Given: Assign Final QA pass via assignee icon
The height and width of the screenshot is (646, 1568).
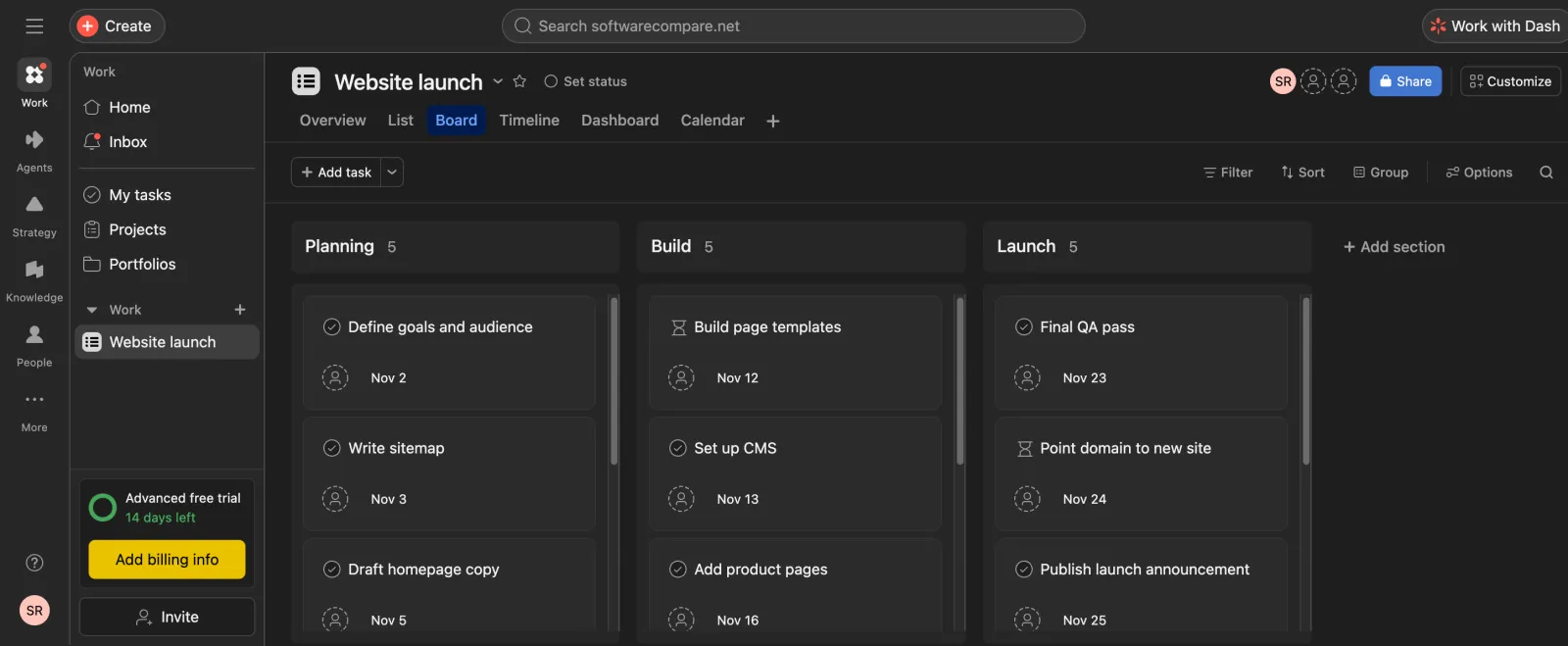Looking at the screenshot, I should pos(1027,377).
